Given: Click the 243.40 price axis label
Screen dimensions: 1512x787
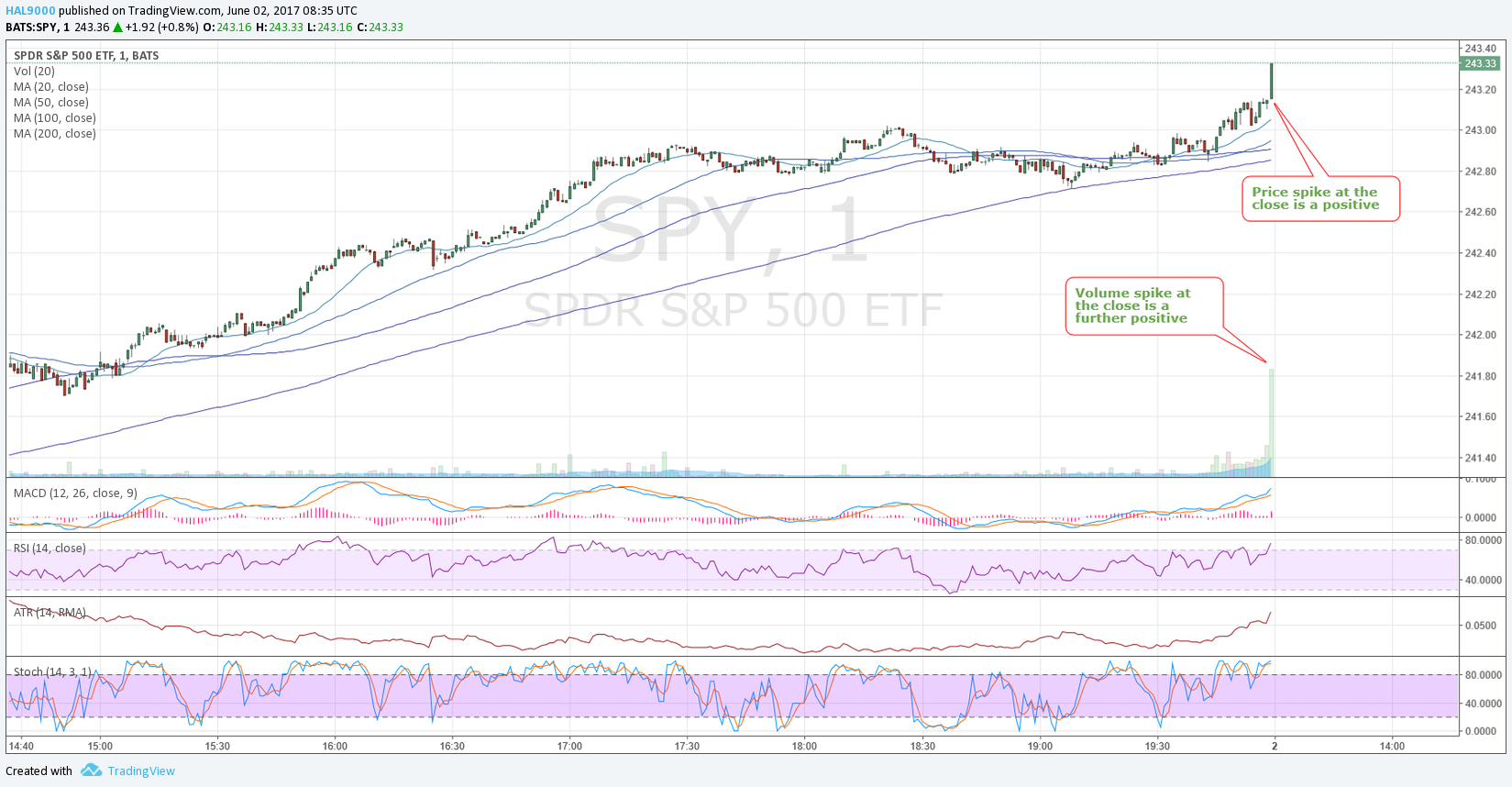Looking at the screenshot, I should pyautogui.click(x=1480, y=48).
